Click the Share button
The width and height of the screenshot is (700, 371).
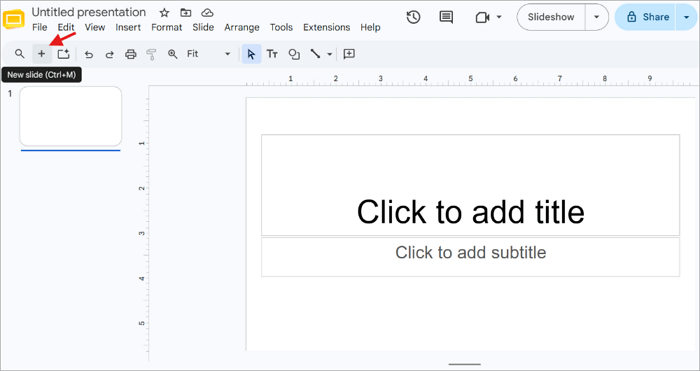tap(647, 17)
